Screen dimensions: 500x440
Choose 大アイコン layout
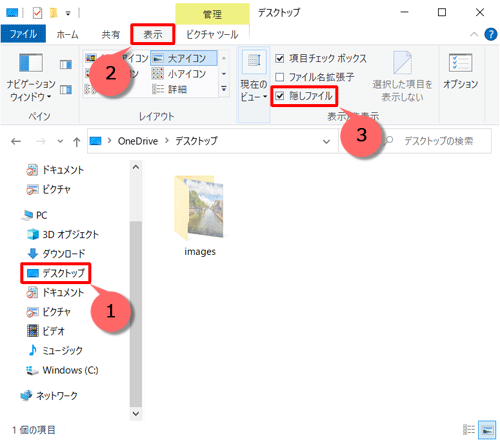click(184, 58)
